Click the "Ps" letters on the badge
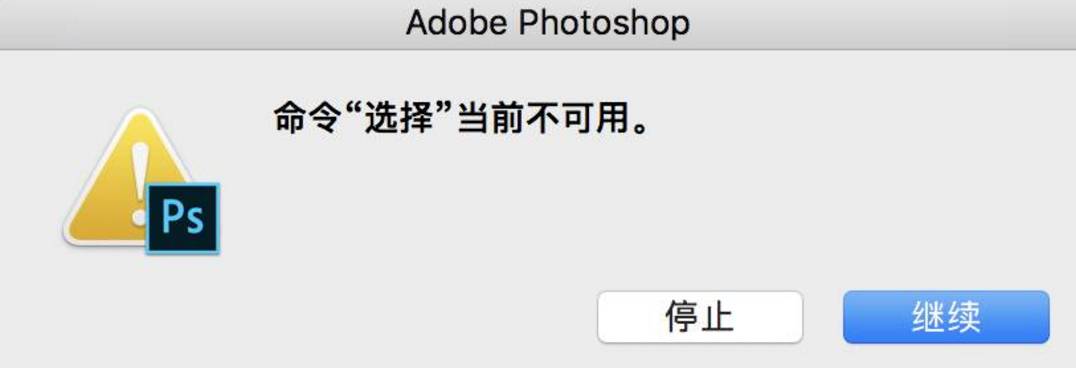Viewport: 1076px width, 368px height. pos(183,218)
